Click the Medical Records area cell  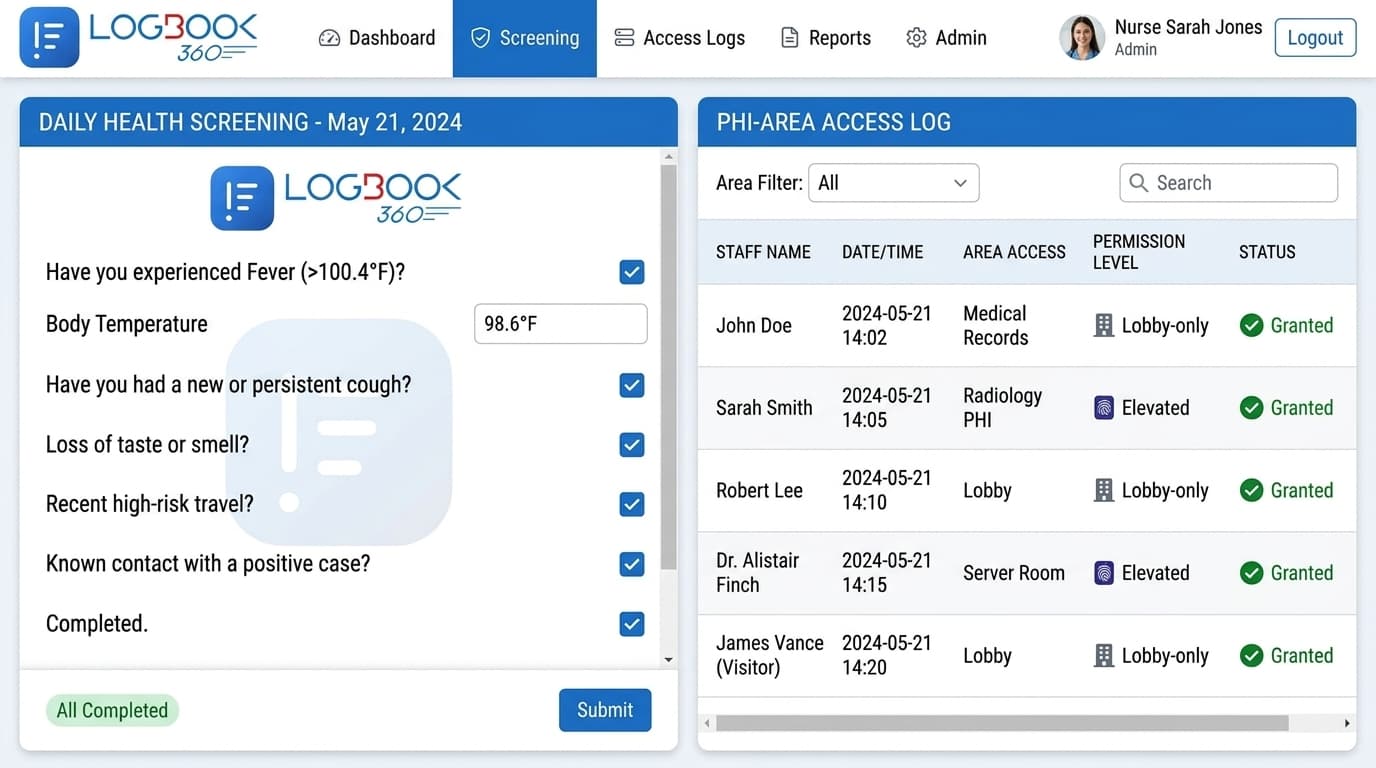coord(995,325)
